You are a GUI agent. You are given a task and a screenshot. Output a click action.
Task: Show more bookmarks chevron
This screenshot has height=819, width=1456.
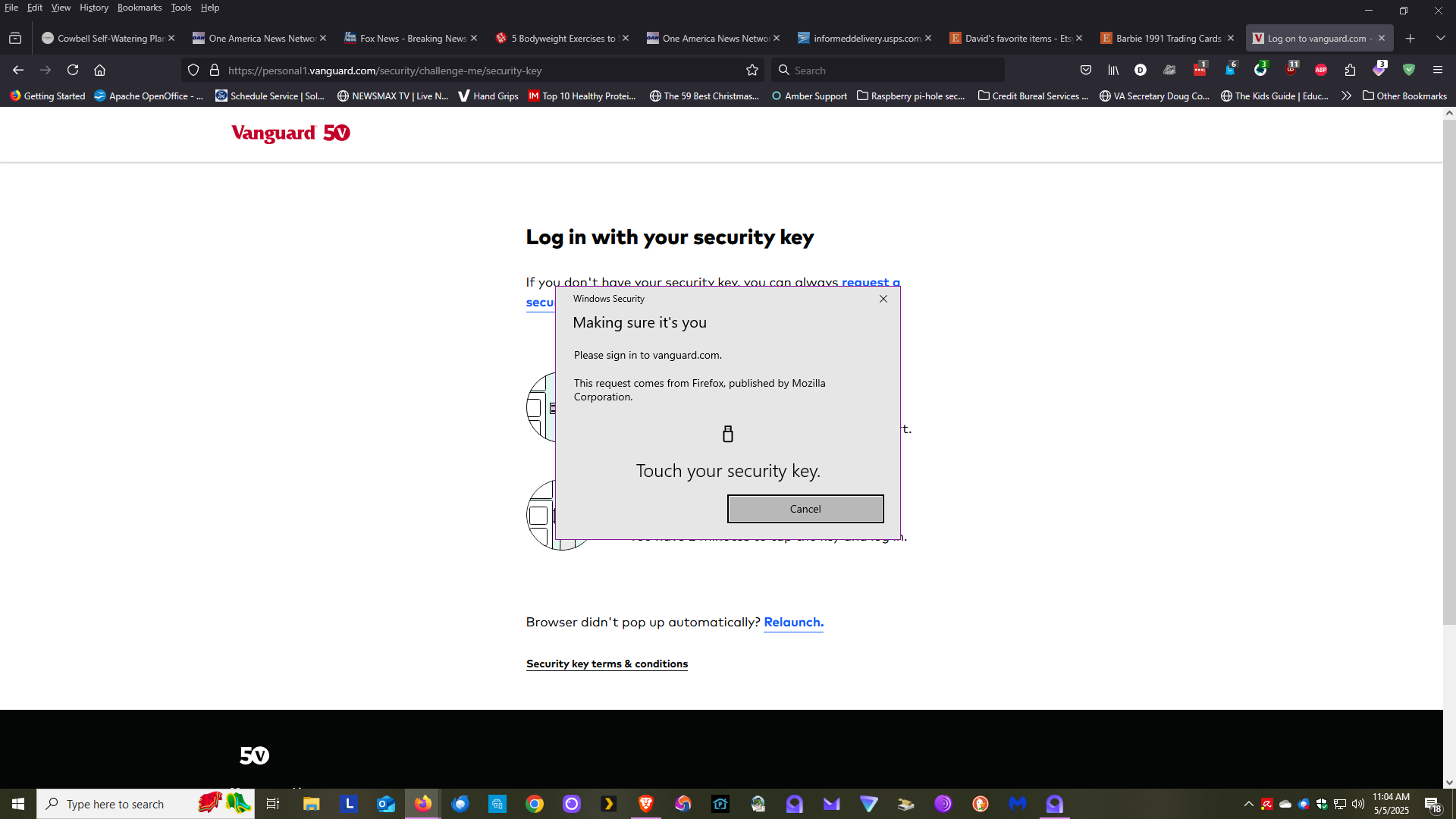tap(1346, 96)
